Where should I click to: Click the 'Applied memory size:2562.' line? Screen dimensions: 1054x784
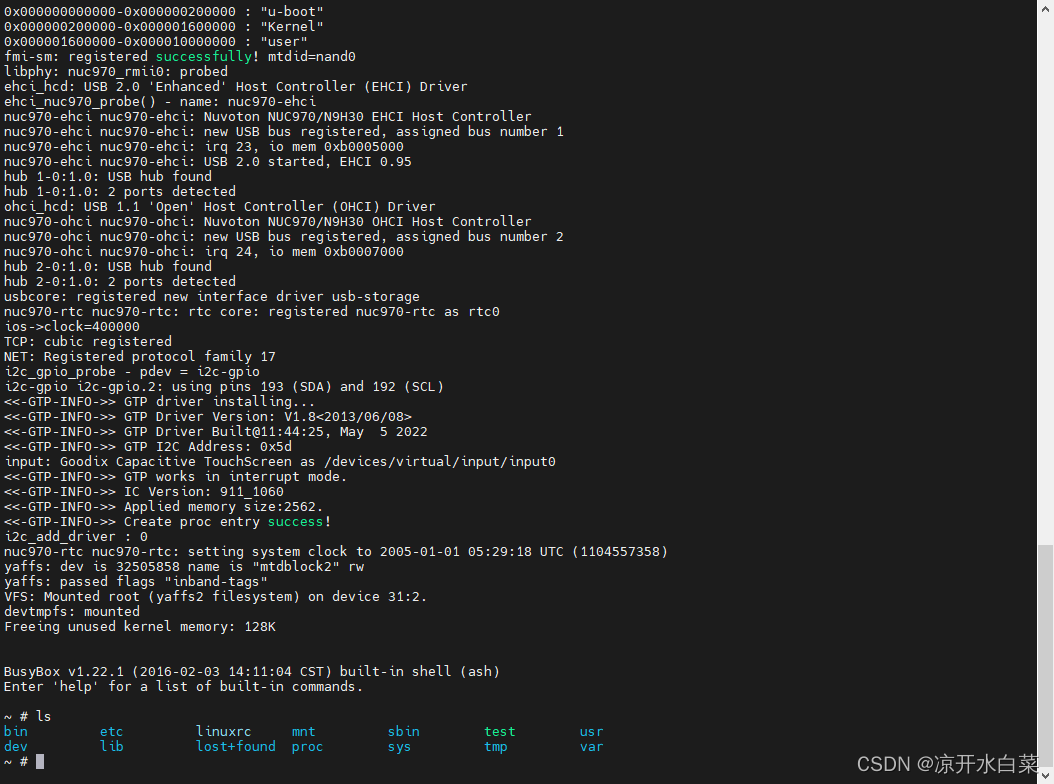pos(163,506)
